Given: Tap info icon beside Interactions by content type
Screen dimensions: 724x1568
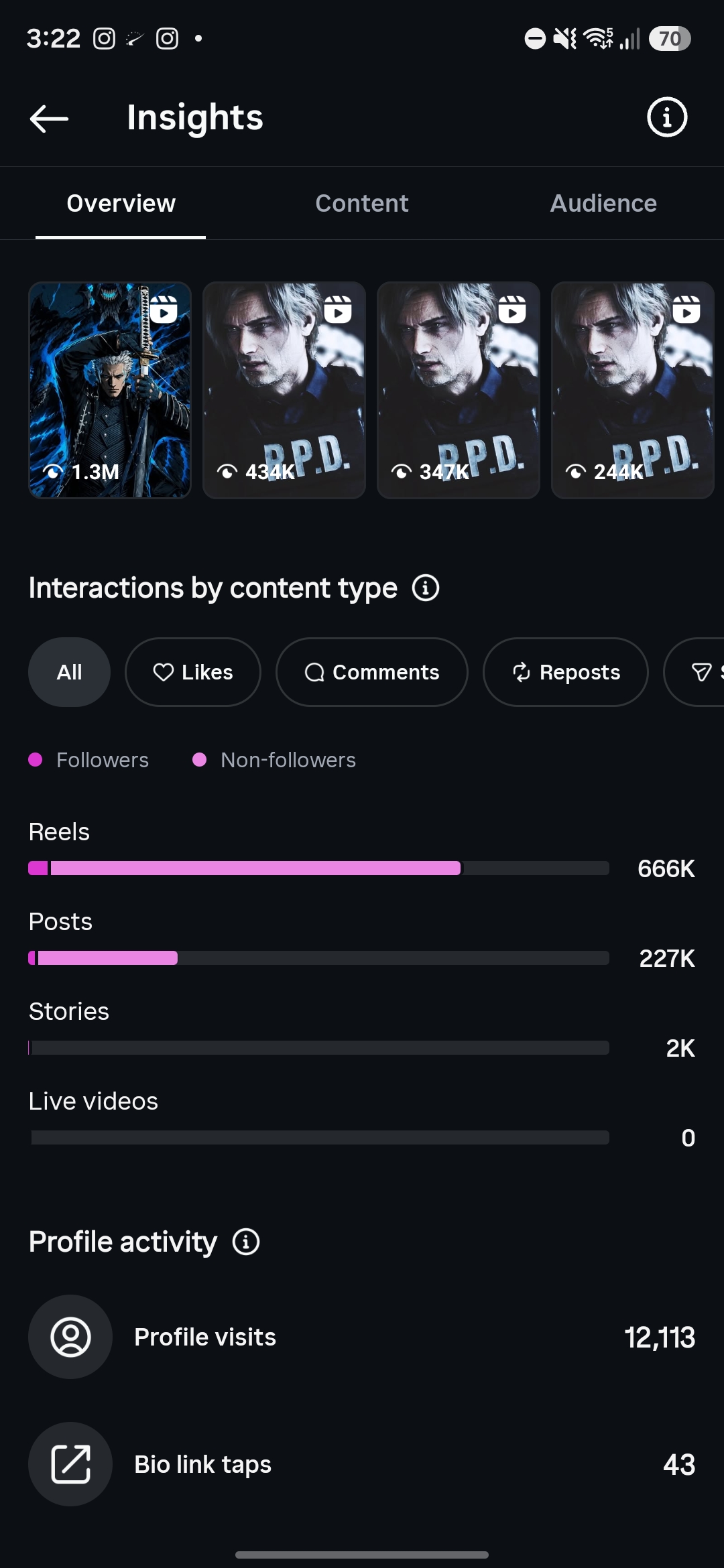Looking at the screenshot, I should click(x=426, y=588).
